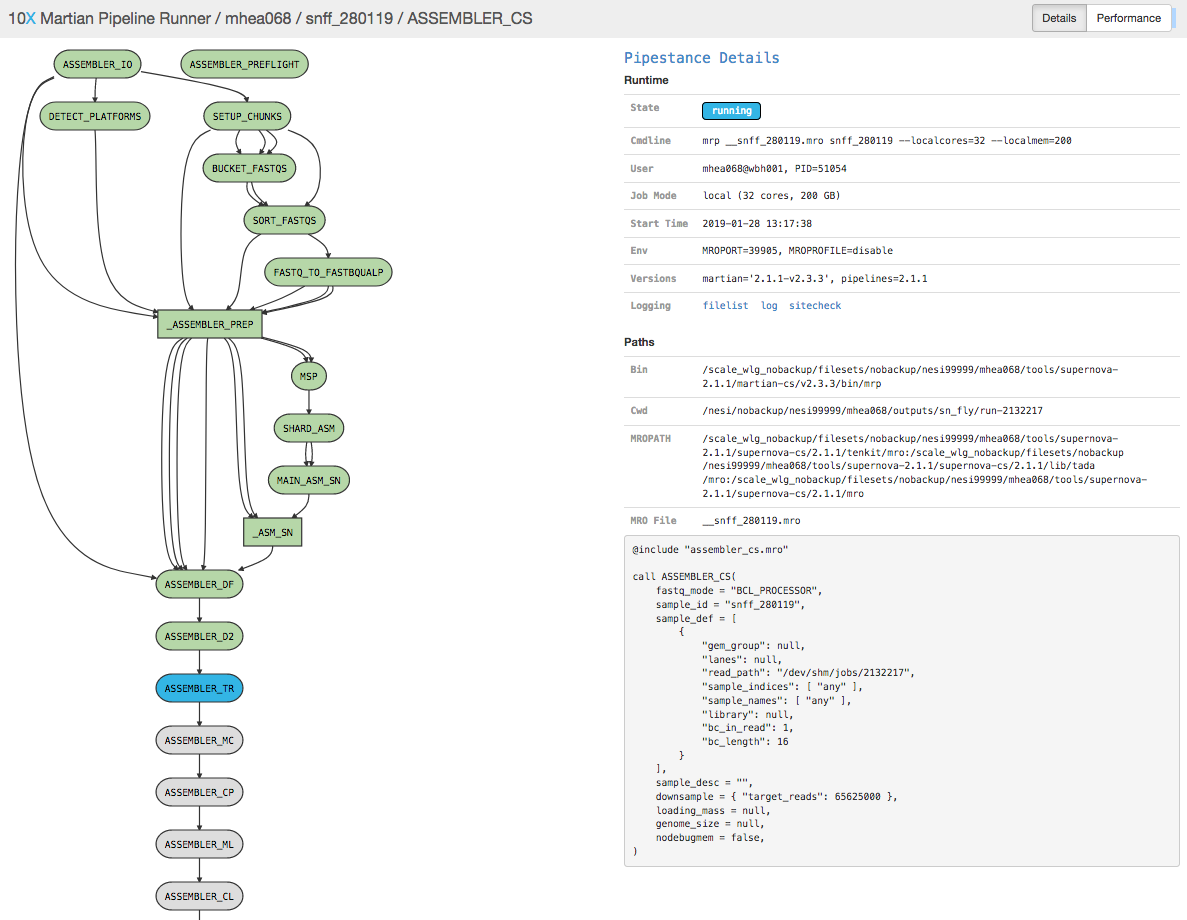Select the Details tab

[1059, 18]
